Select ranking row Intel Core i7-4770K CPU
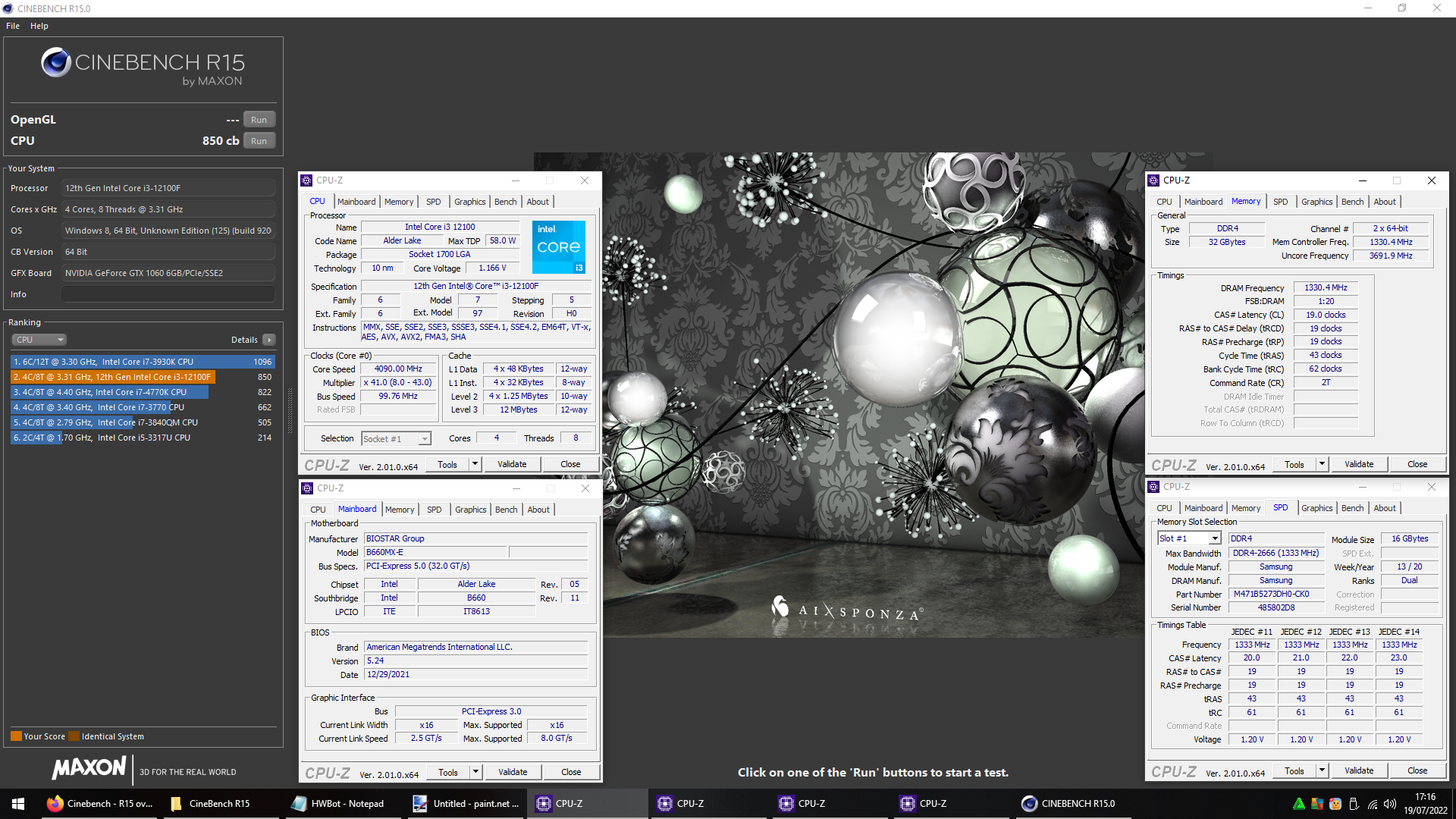This screenshot has width=1456, height=819. pos(143,392)
